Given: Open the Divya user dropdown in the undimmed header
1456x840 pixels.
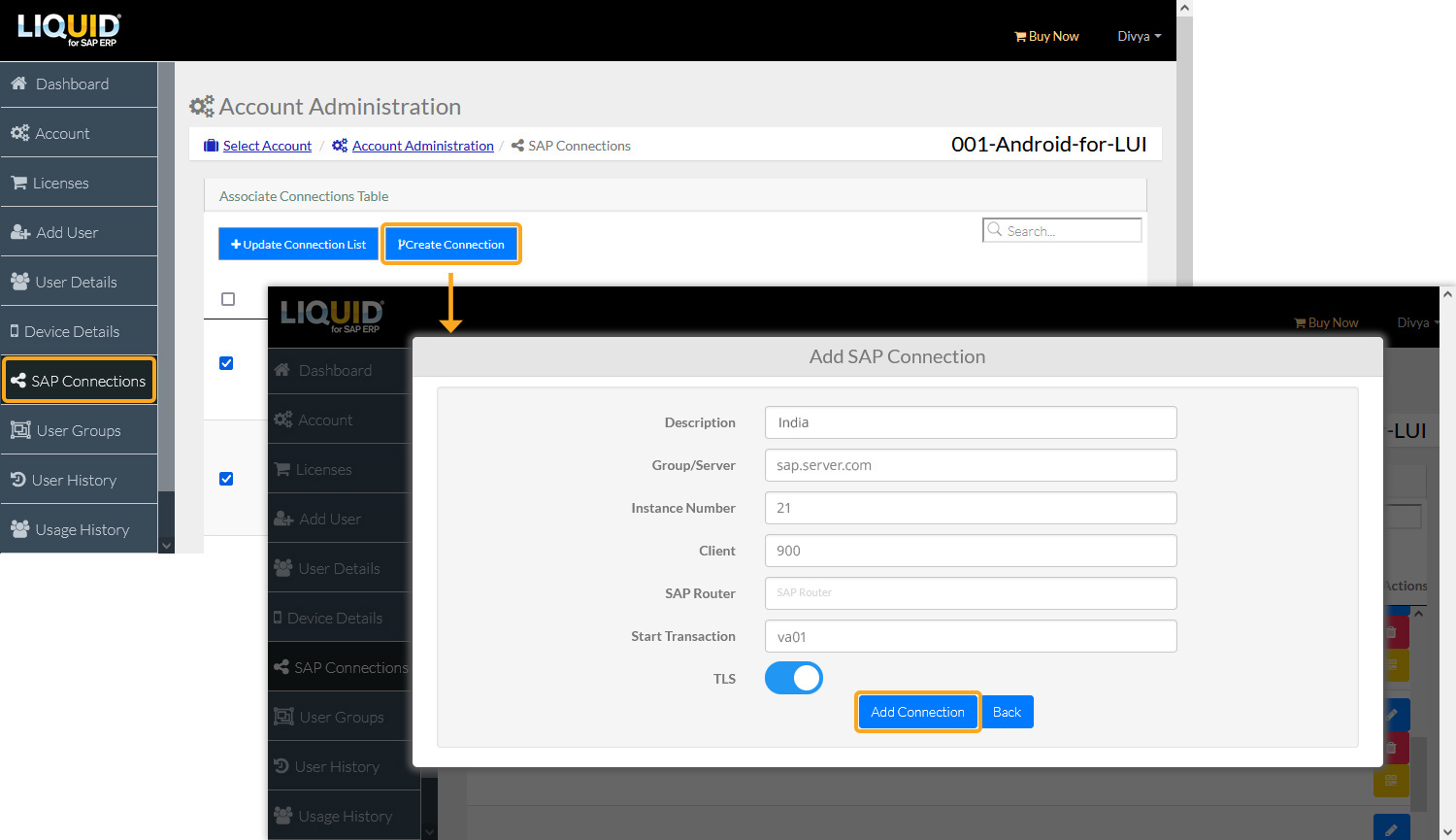Looking at the screenshot, I should point(1139,36).
